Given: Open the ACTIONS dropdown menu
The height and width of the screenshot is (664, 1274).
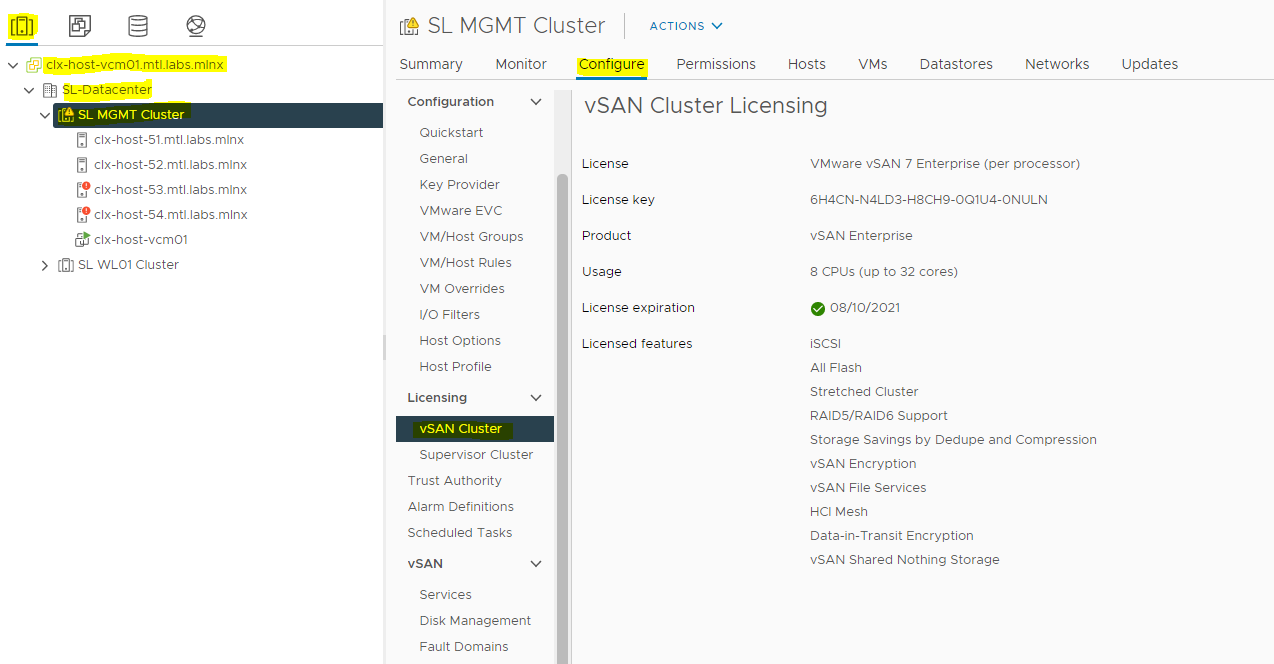Looking at the screenshot, I should tap(686, 26).
